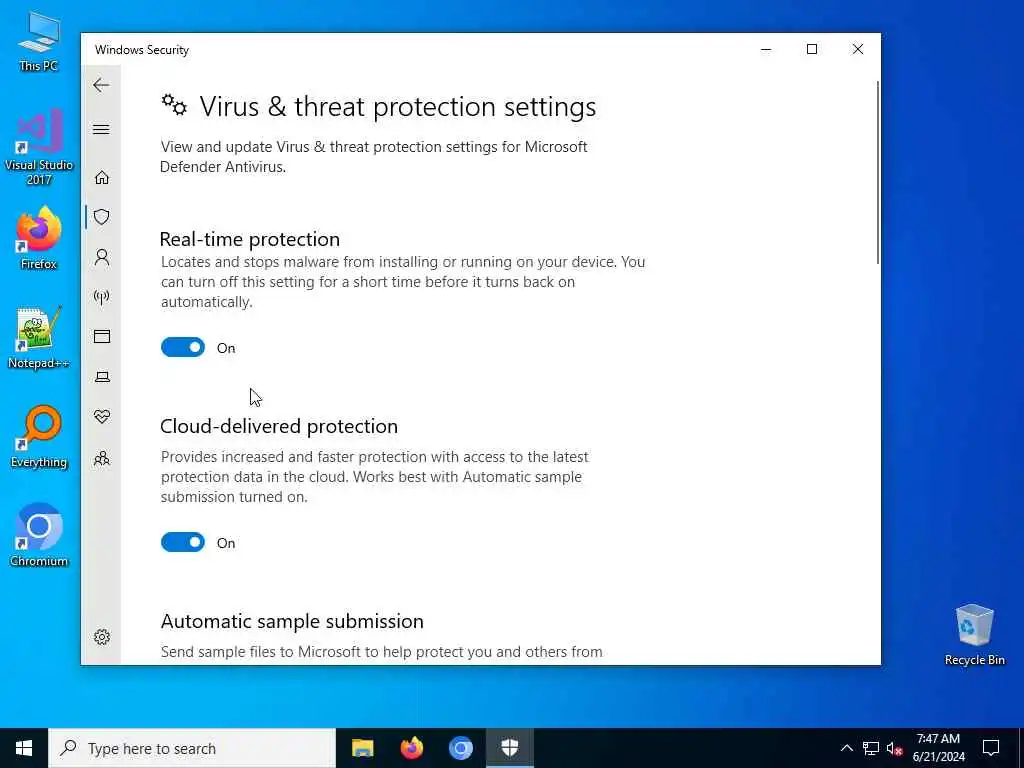
Task: Open Device performance & health heart icon
Action: click(x=102, y=417)
